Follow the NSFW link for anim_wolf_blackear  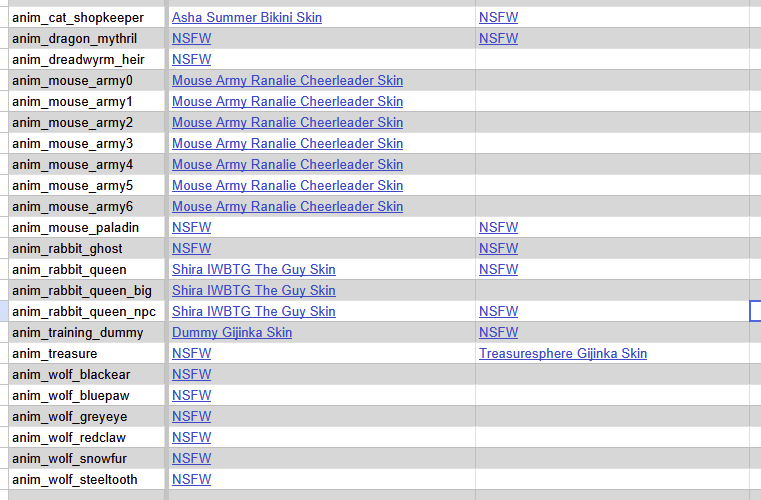pyautogui.click(x=191, y=375)
